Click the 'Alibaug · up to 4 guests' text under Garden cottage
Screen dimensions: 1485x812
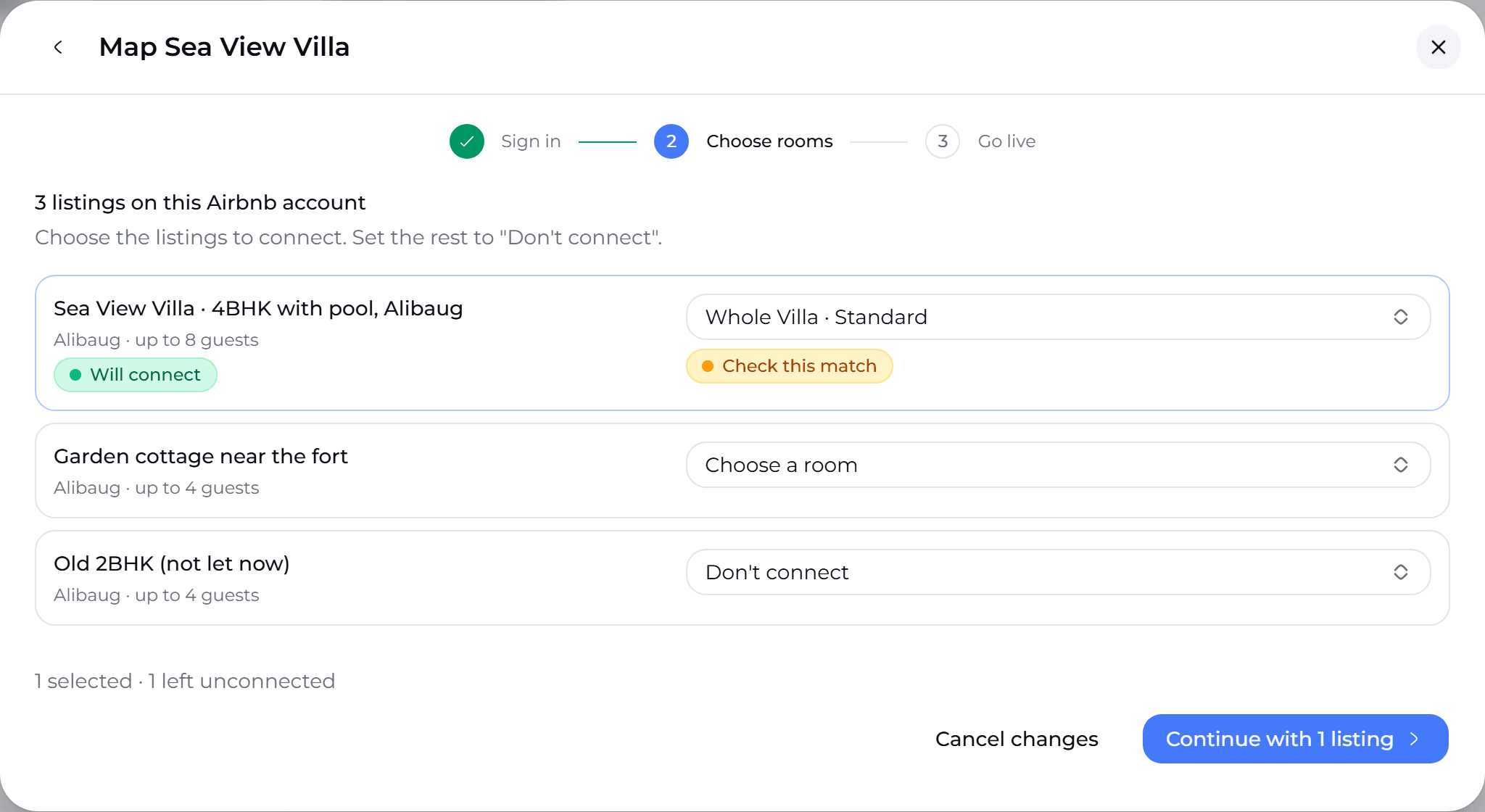coord(156,488)
